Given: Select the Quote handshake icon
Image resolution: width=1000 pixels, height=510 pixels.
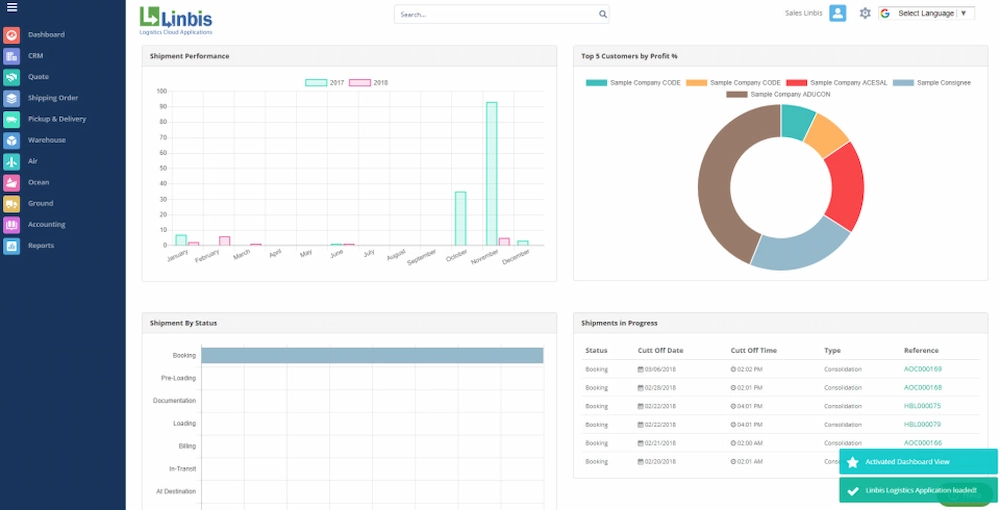Looking at the screenshot, I should pos(11,77).
